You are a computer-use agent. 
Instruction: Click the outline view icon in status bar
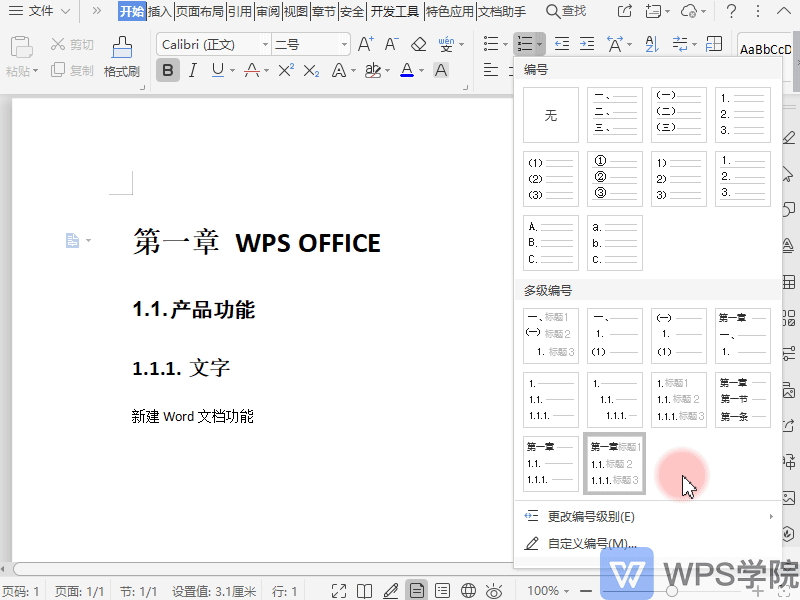(442, 591)
